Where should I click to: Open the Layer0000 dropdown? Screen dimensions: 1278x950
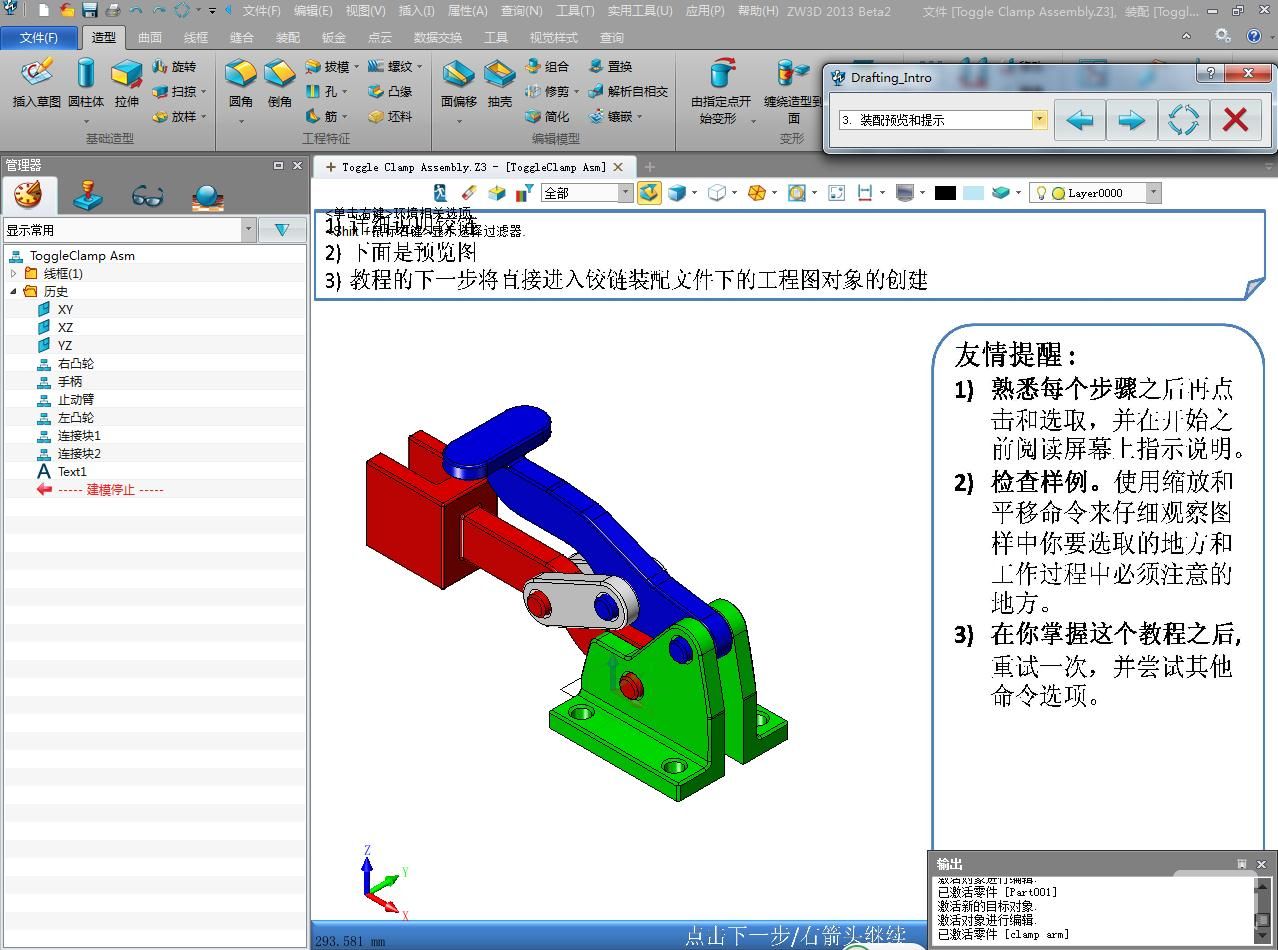click(x=1153, y=193)
